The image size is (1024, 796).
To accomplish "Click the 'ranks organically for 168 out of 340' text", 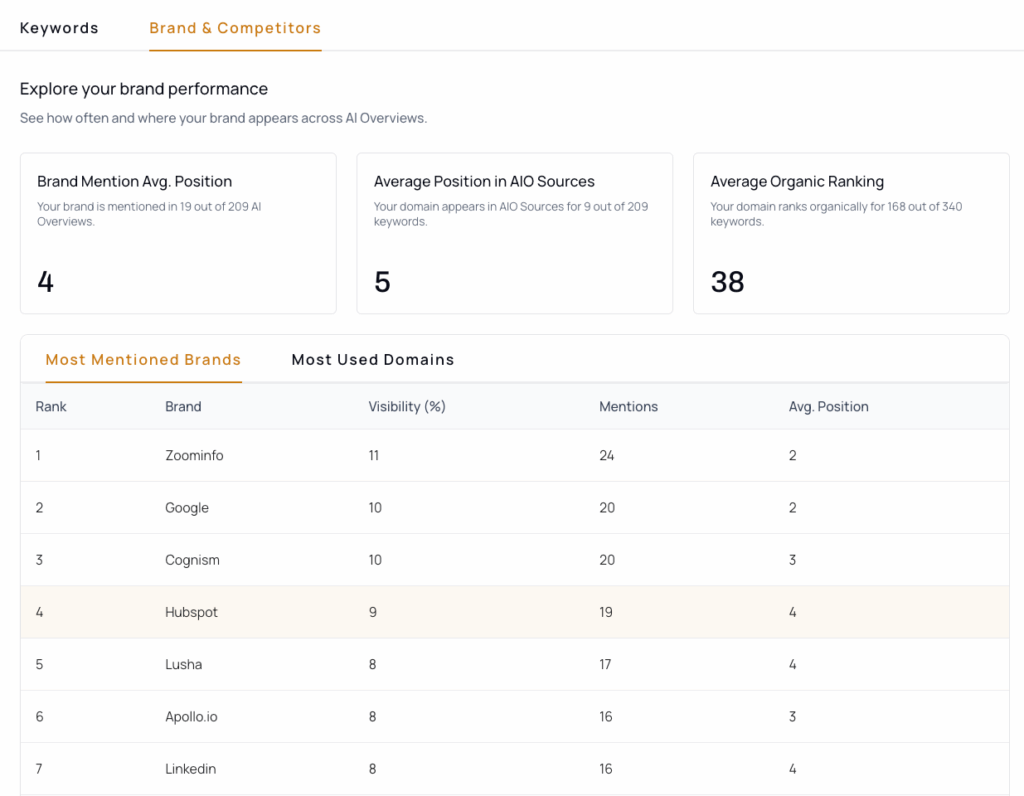I will (x=836, y=214).
